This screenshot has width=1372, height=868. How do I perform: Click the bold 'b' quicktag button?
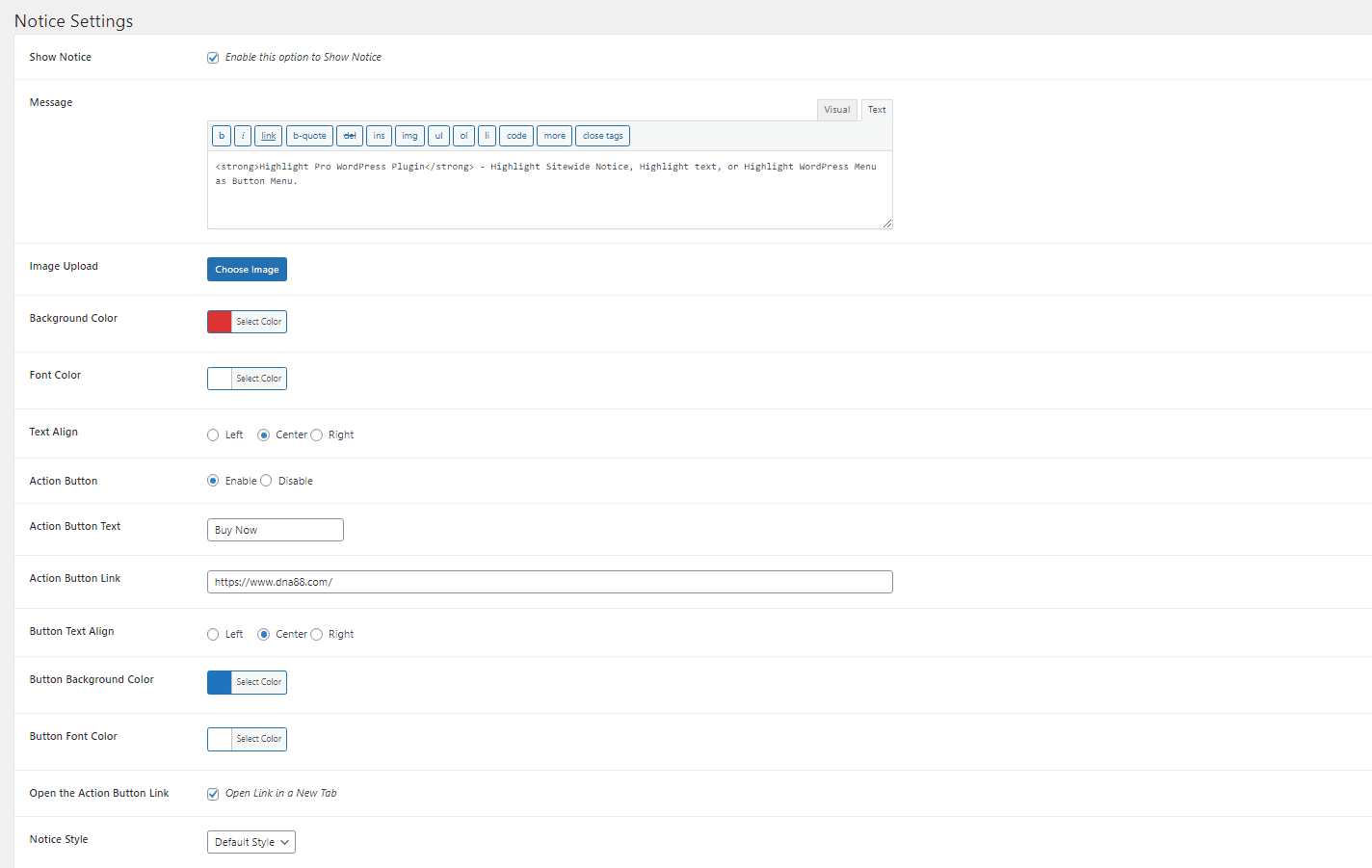(x=222, y=136)
